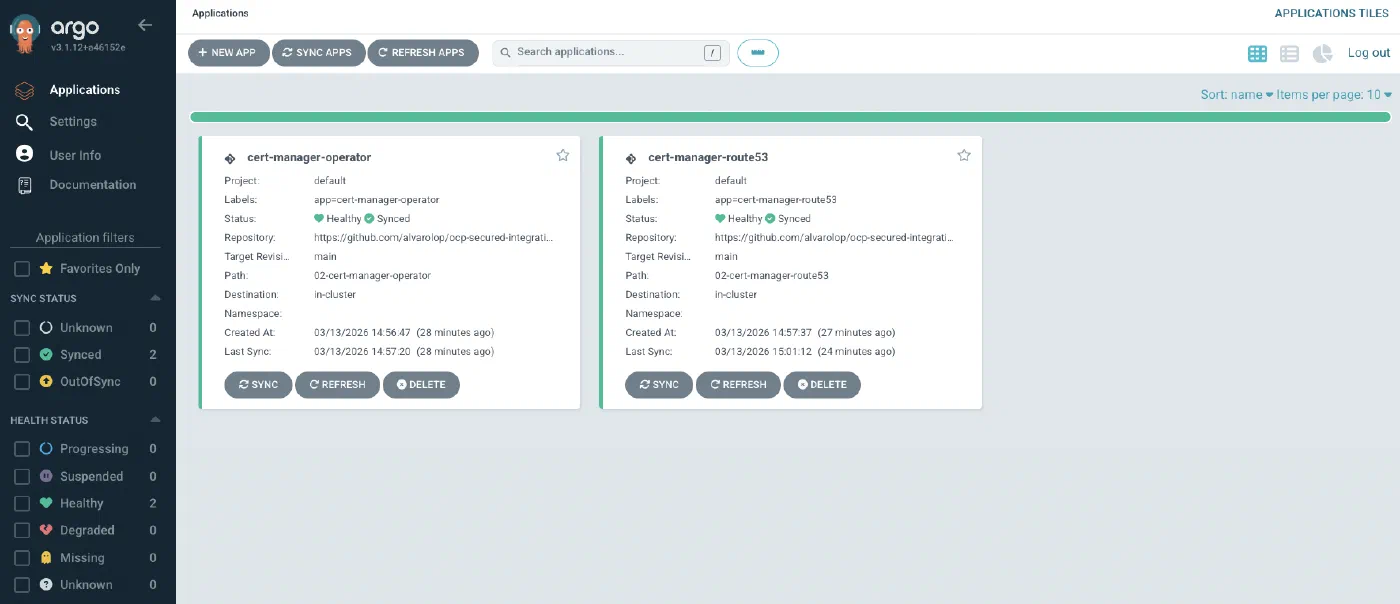Click the Settings icon in sidebar
The height and width of the screenshot is (604, 1400).
[25, 122]
